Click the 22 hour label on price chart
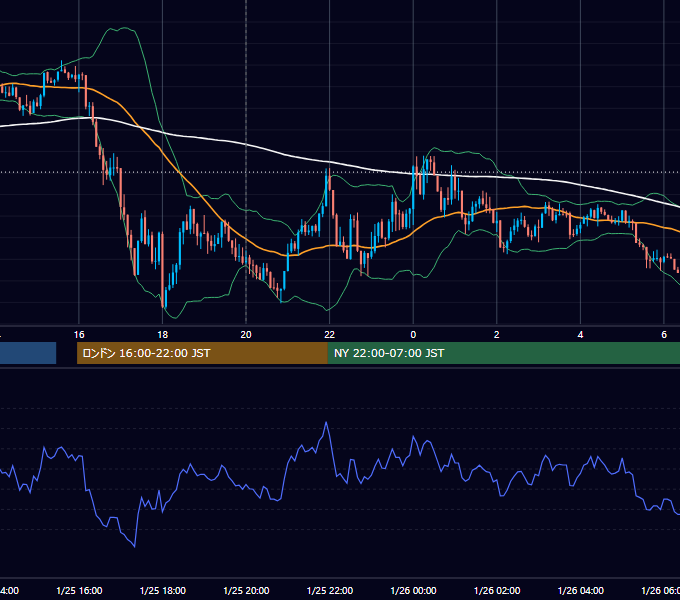 [330, 335]
